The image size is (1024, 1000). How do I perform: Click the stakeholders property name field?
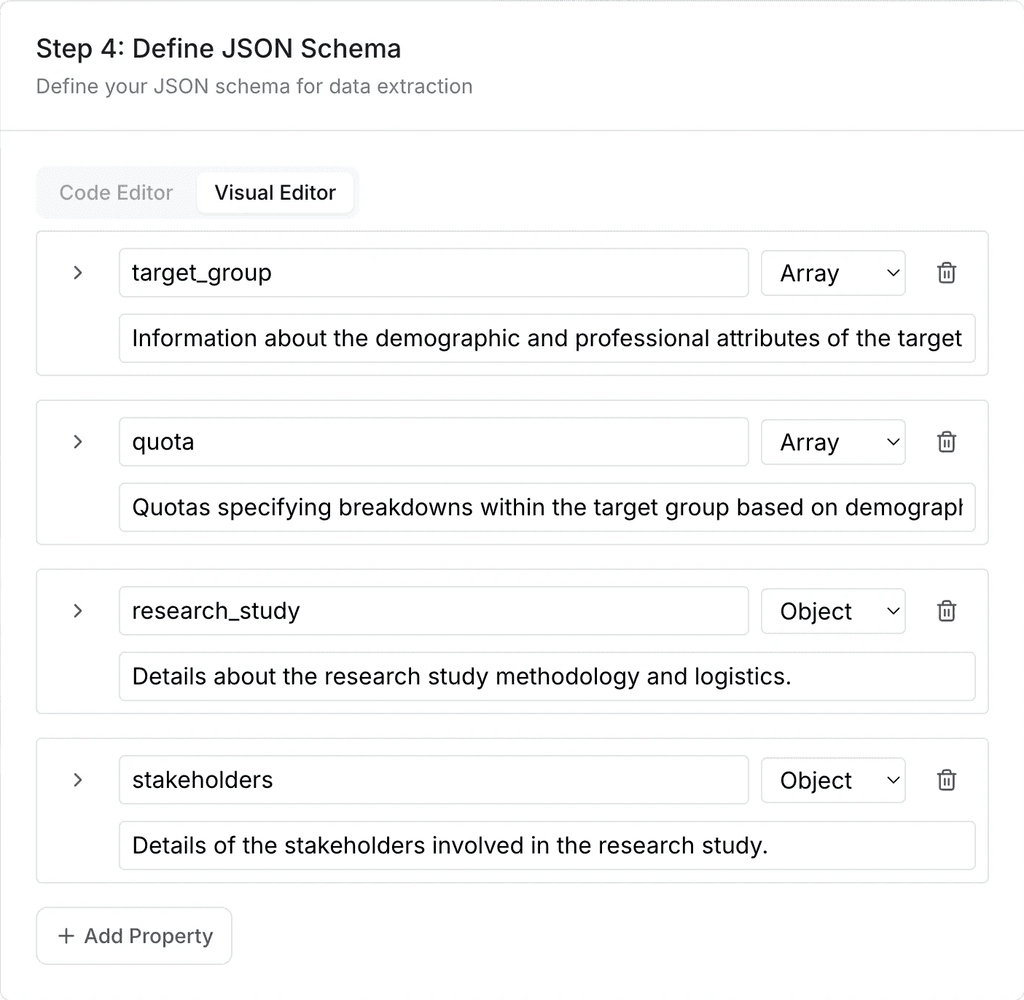point(433,780)
